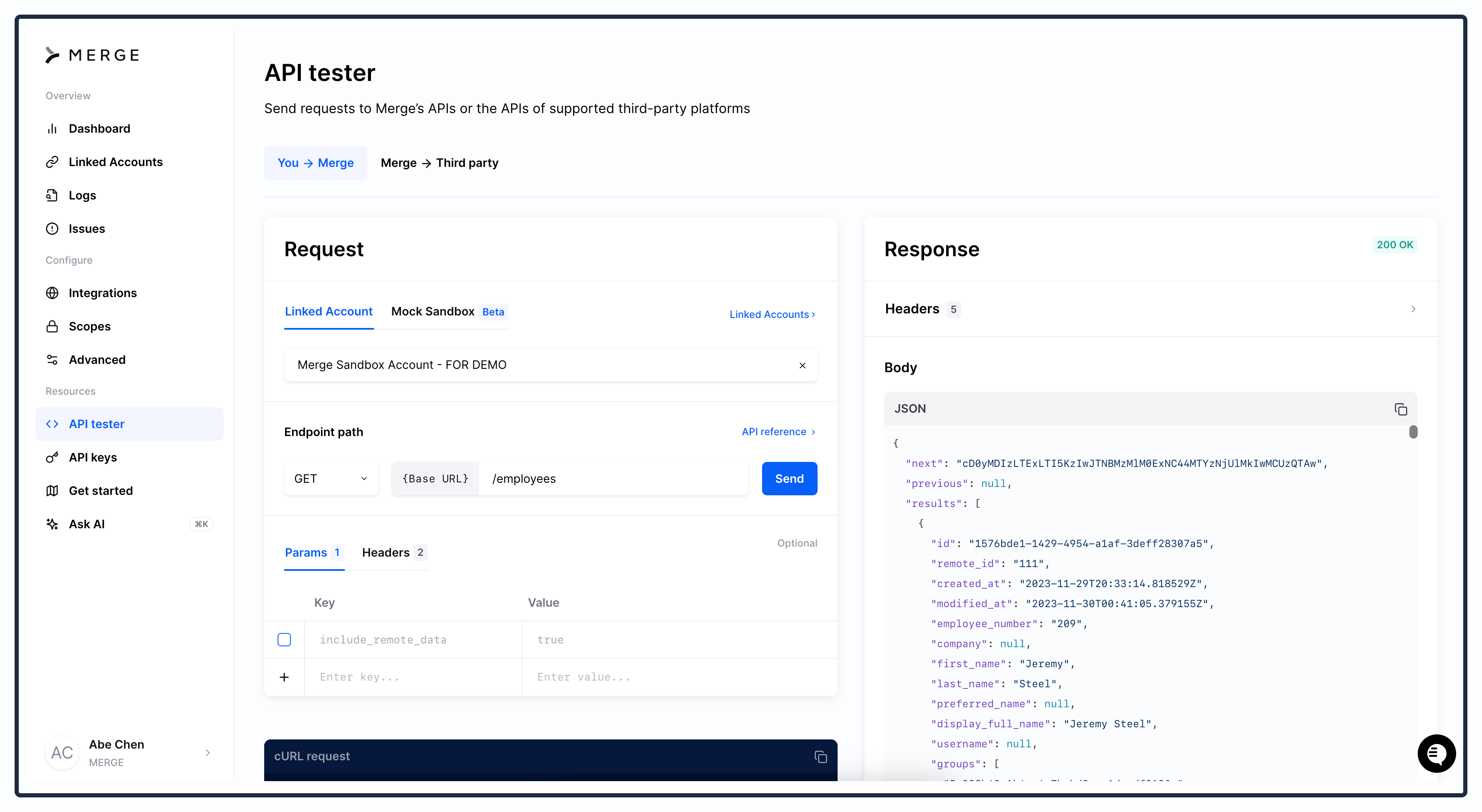This screenshot has width=1482, height=812.
Task: Open Ask AI sparkle icon
Action: pos(52,525)
